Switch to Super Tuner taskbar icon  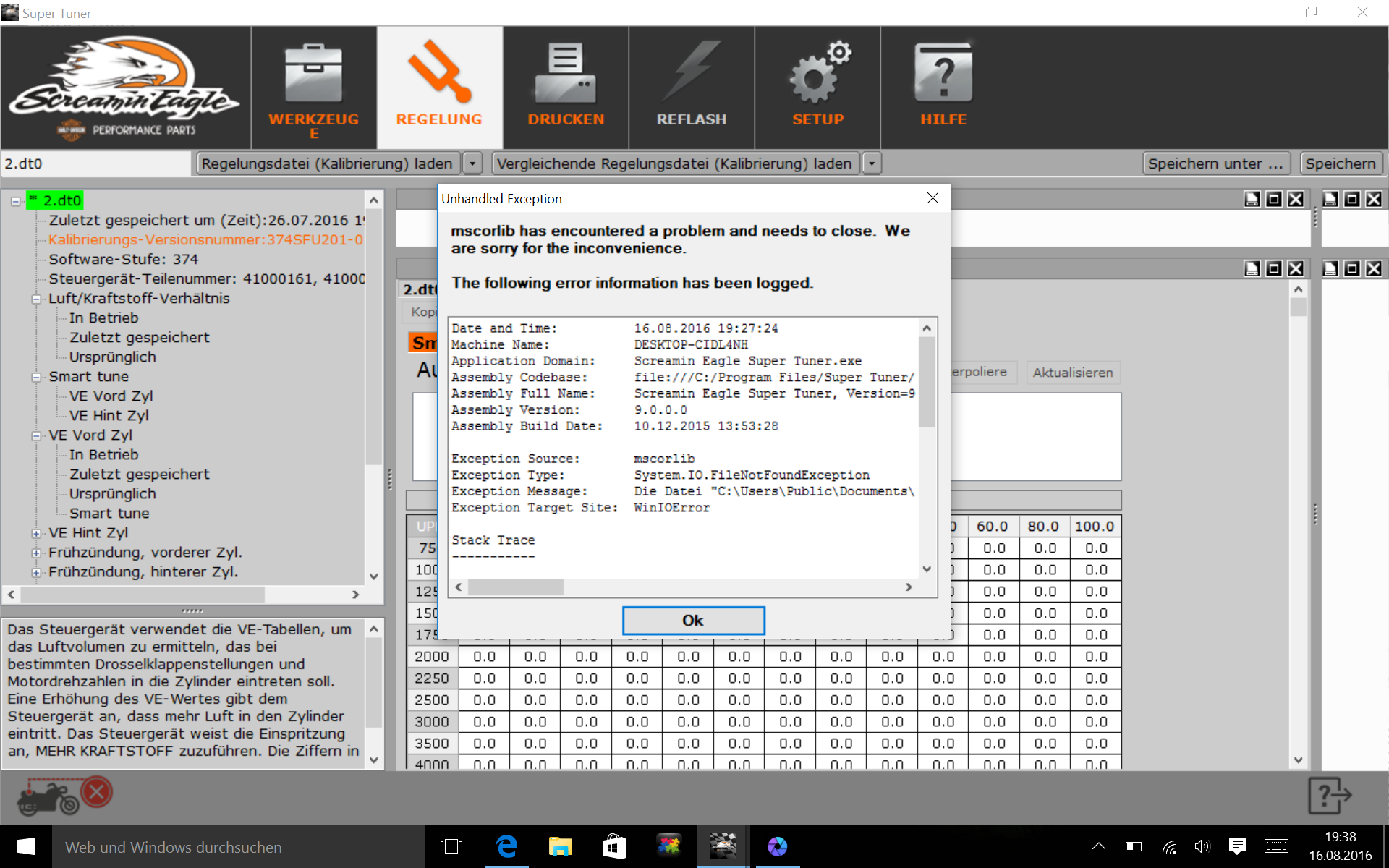(x=723, y=846)
